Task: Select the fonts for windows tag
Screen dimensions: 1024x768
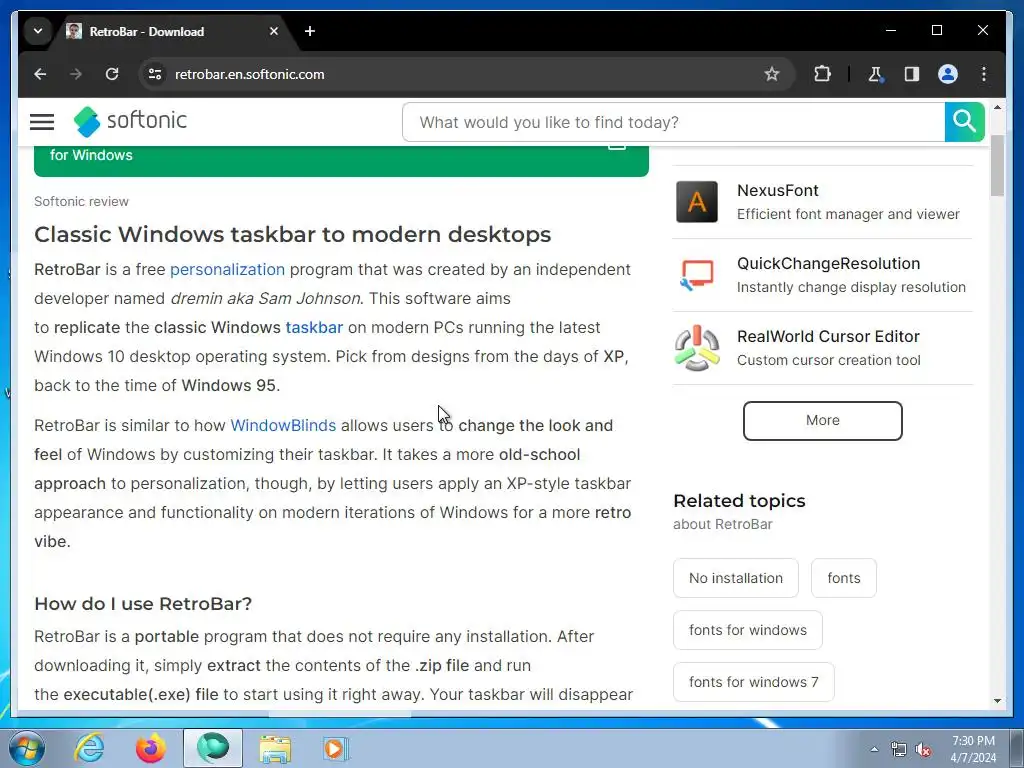Action: tap(748, 630)
